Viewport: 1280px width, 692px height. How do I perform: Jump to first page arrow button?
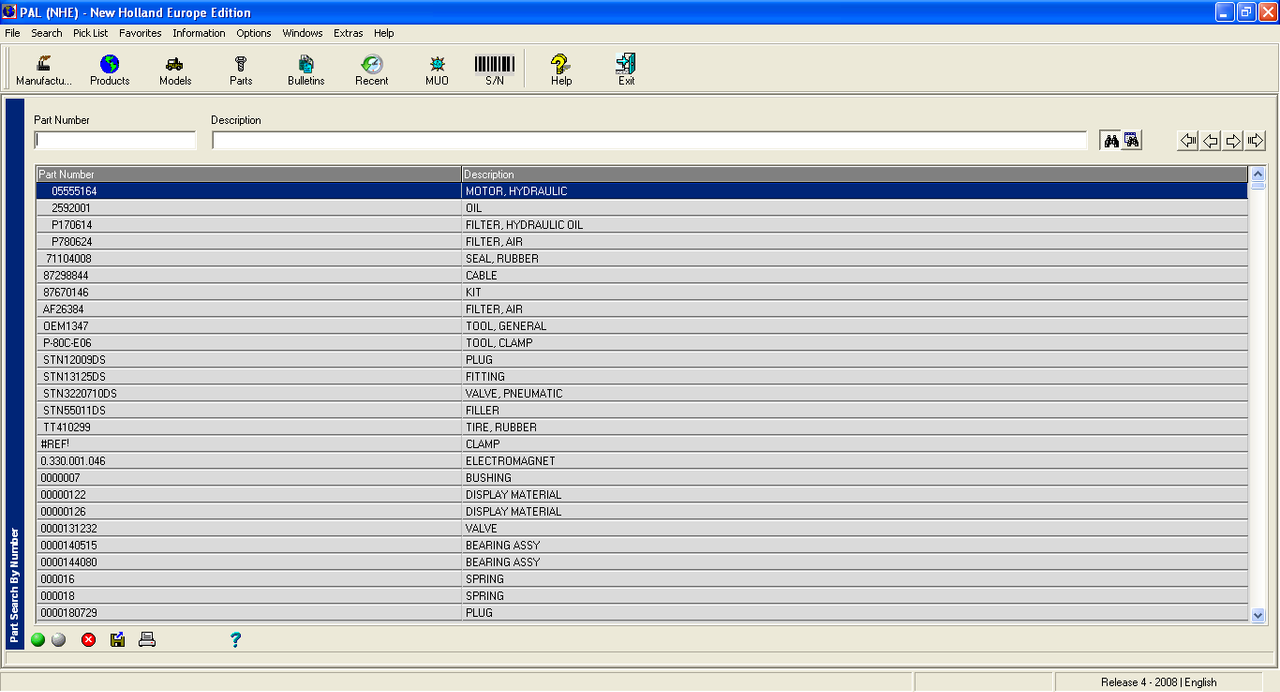[x=1188, y=141]
